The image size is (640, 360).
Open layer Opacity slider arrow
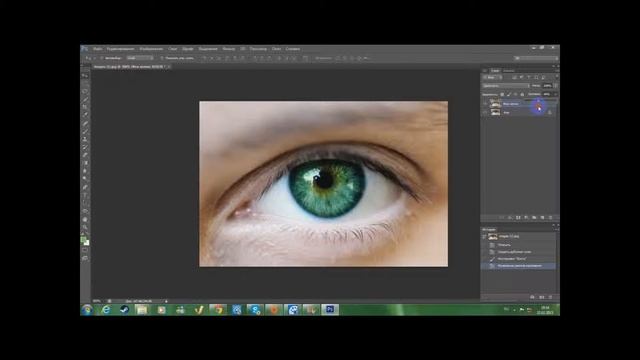(556, 86)
